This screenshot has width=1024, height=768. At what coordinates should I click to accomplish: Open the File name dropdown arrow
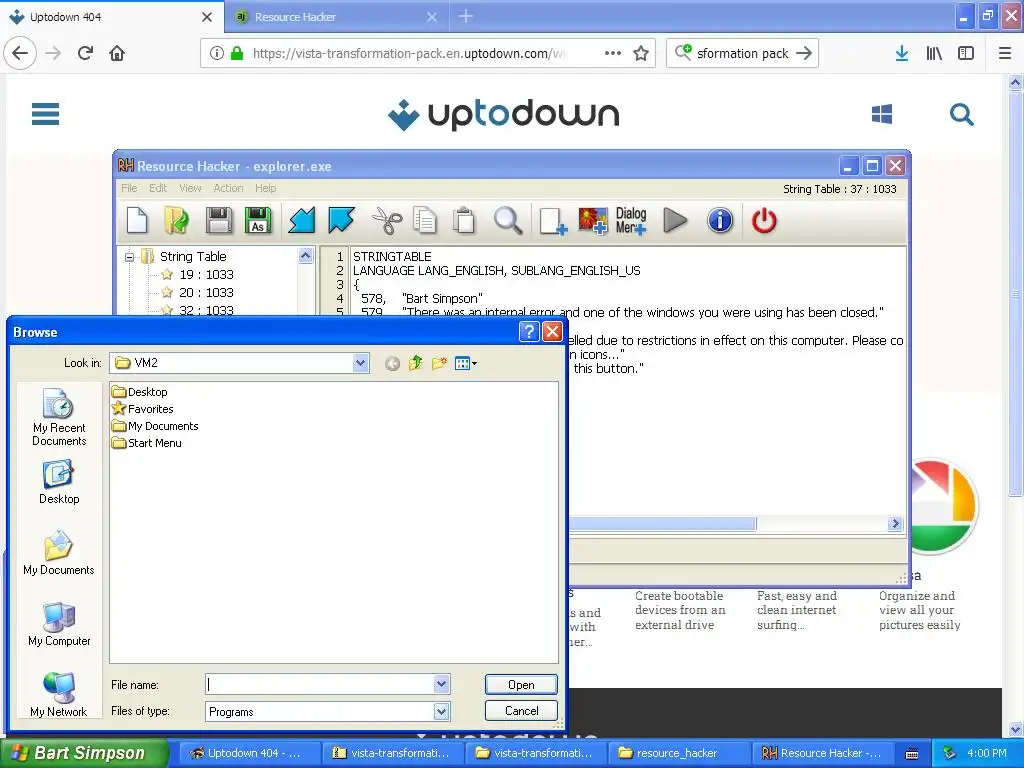[441, 684]
